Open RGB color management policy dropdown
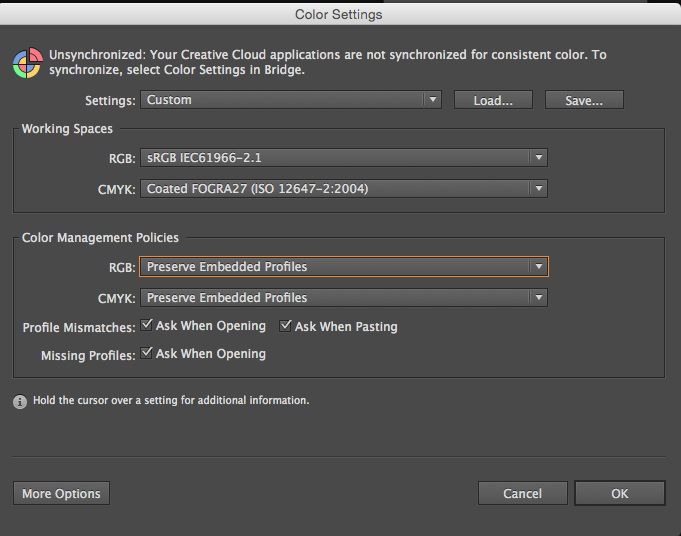The height and width of the screenshot is (536, 681). [343, 267]
